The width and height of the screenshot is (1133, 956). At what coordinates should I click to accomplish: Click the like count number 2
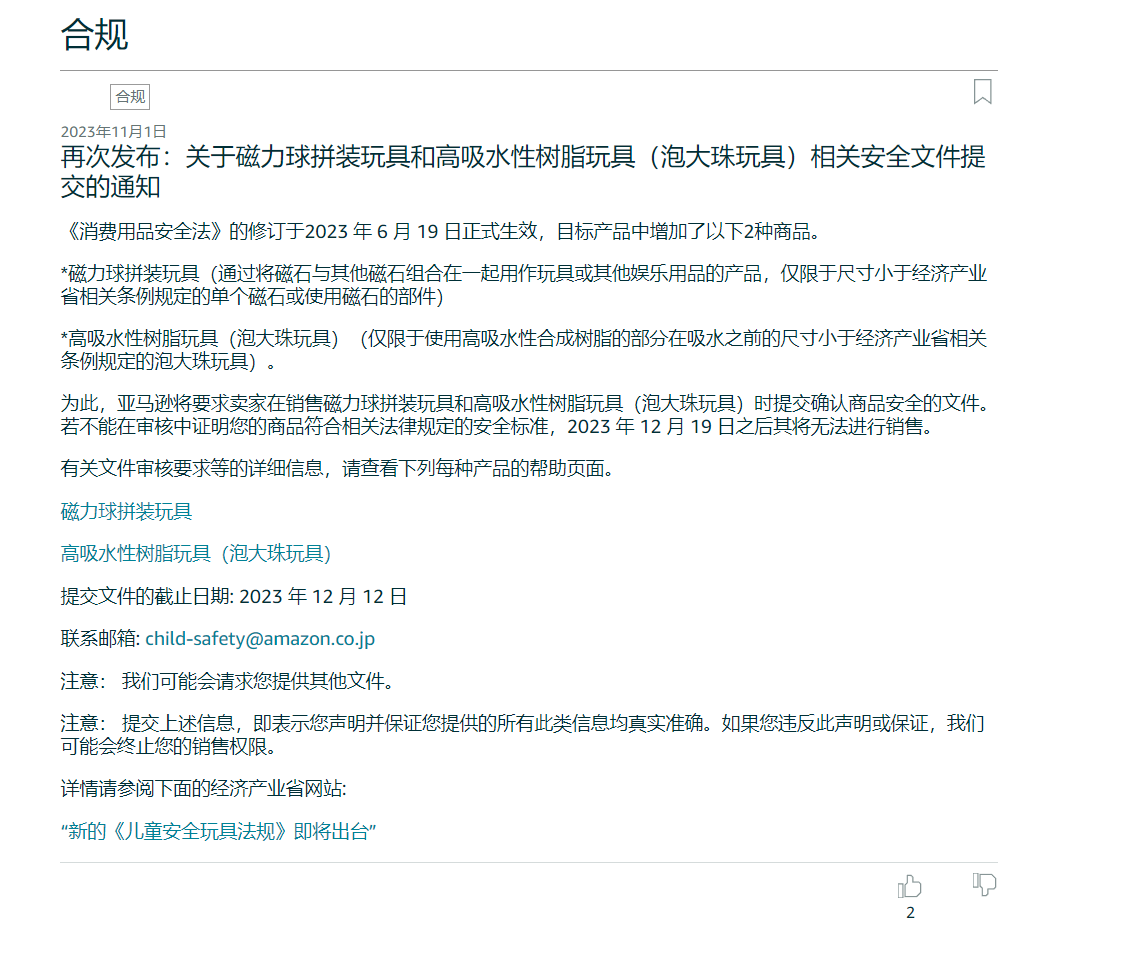pyautogui.click(x=910, y=913)
